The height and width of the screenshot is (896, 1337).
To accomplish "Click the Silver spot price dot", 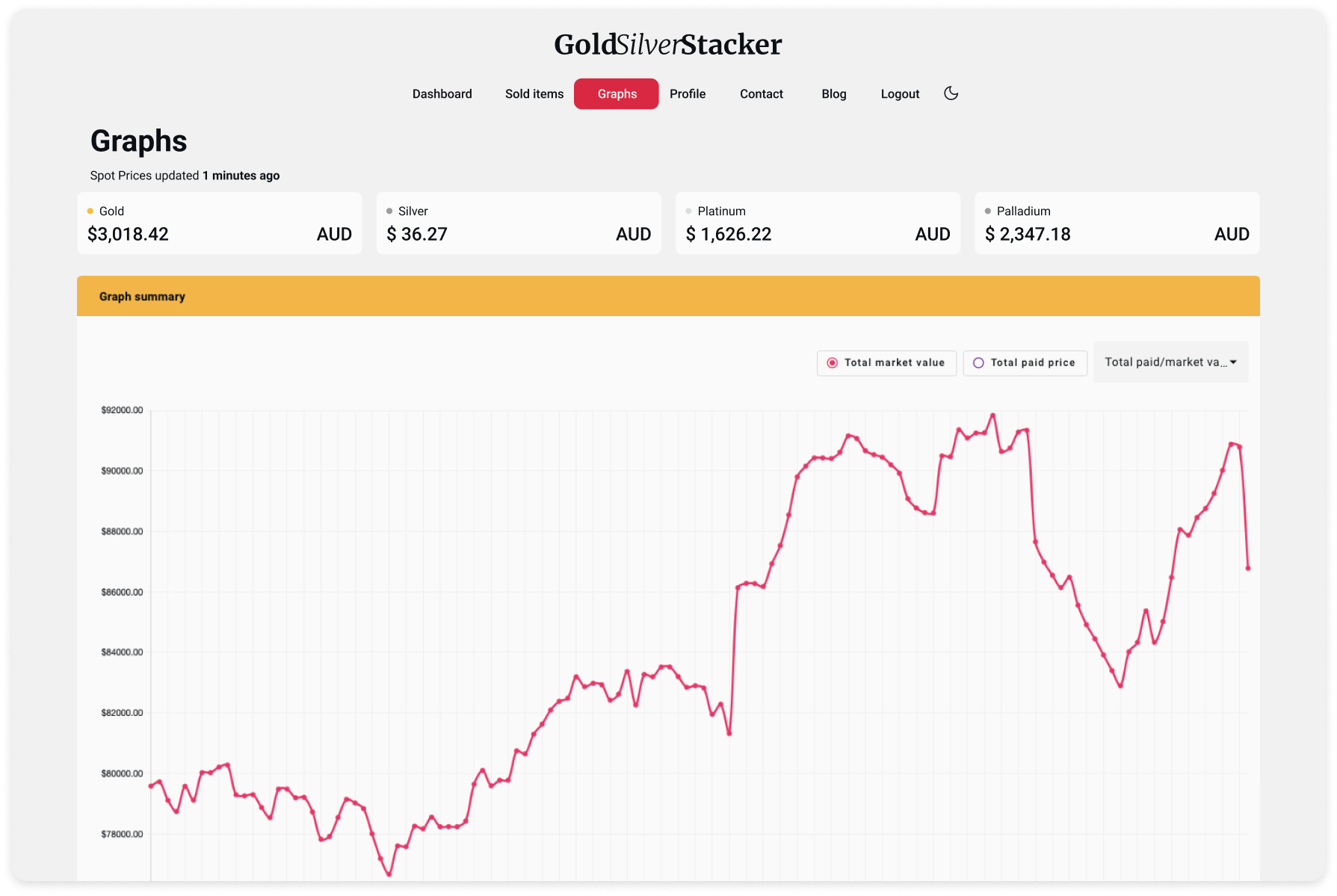I will point(389,211).
